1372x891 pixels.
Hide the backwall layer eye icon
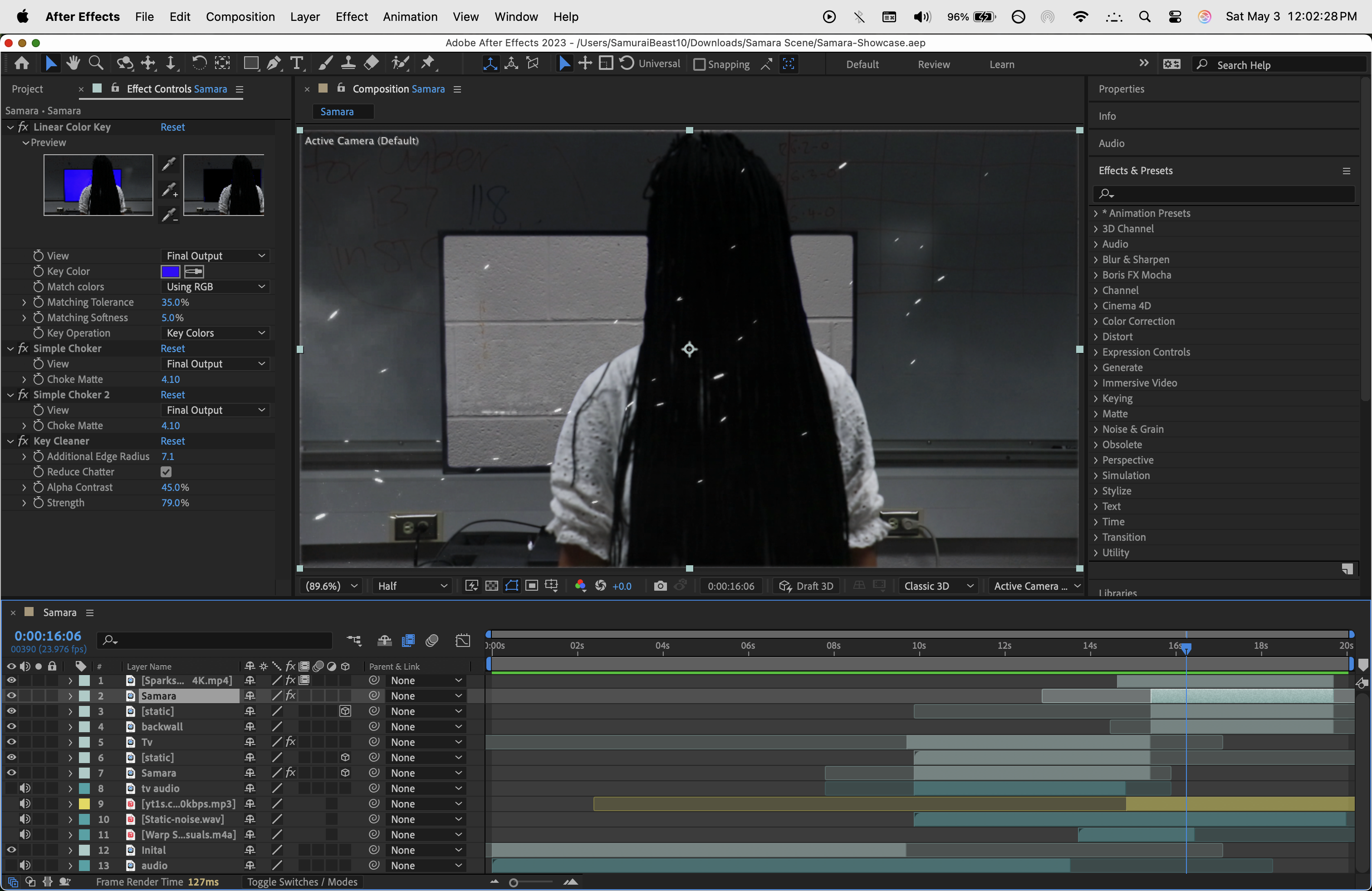coord(11,727)
